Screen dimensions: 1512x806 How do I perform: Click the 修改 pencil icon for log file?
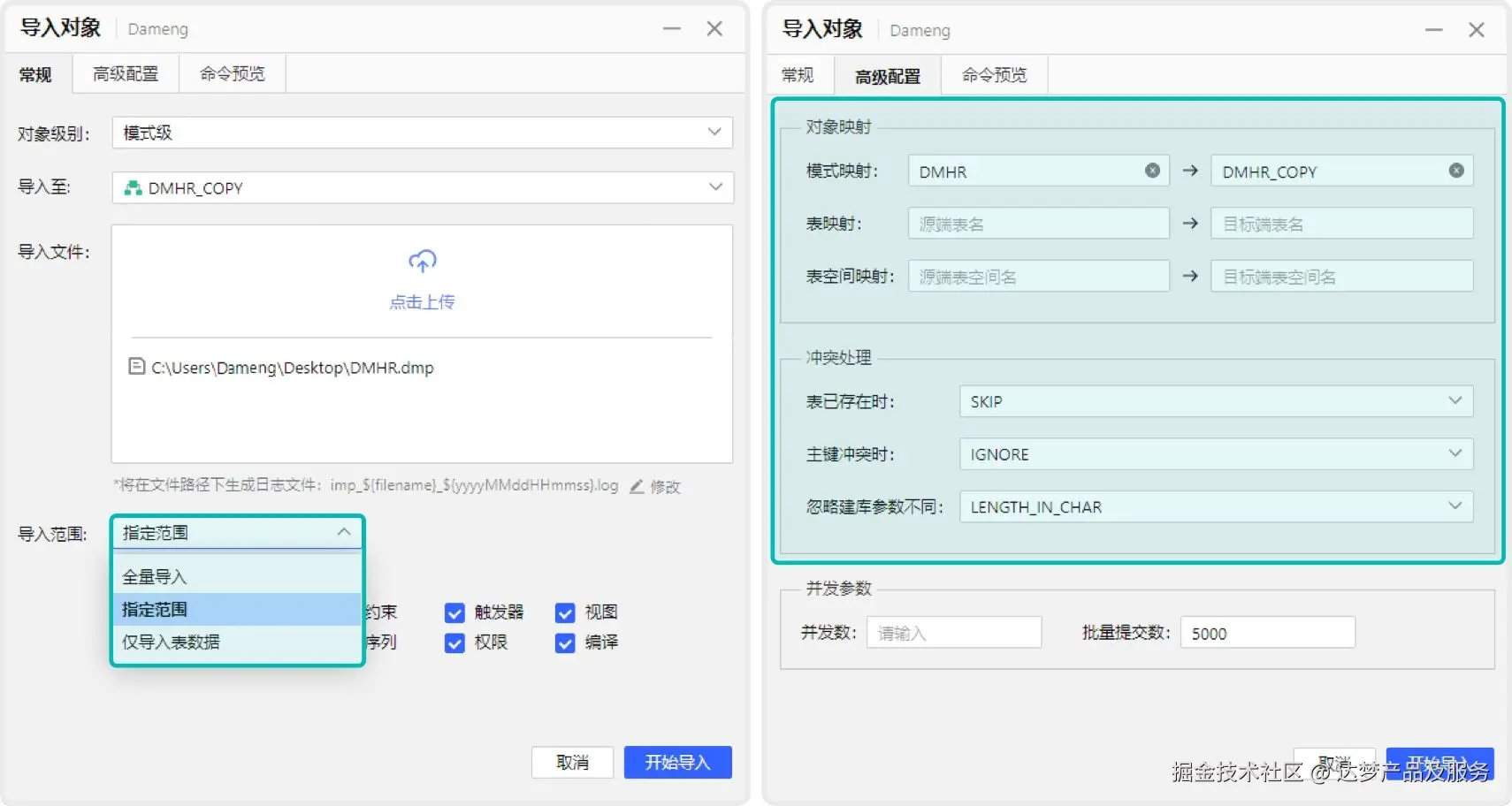point(637,486)
